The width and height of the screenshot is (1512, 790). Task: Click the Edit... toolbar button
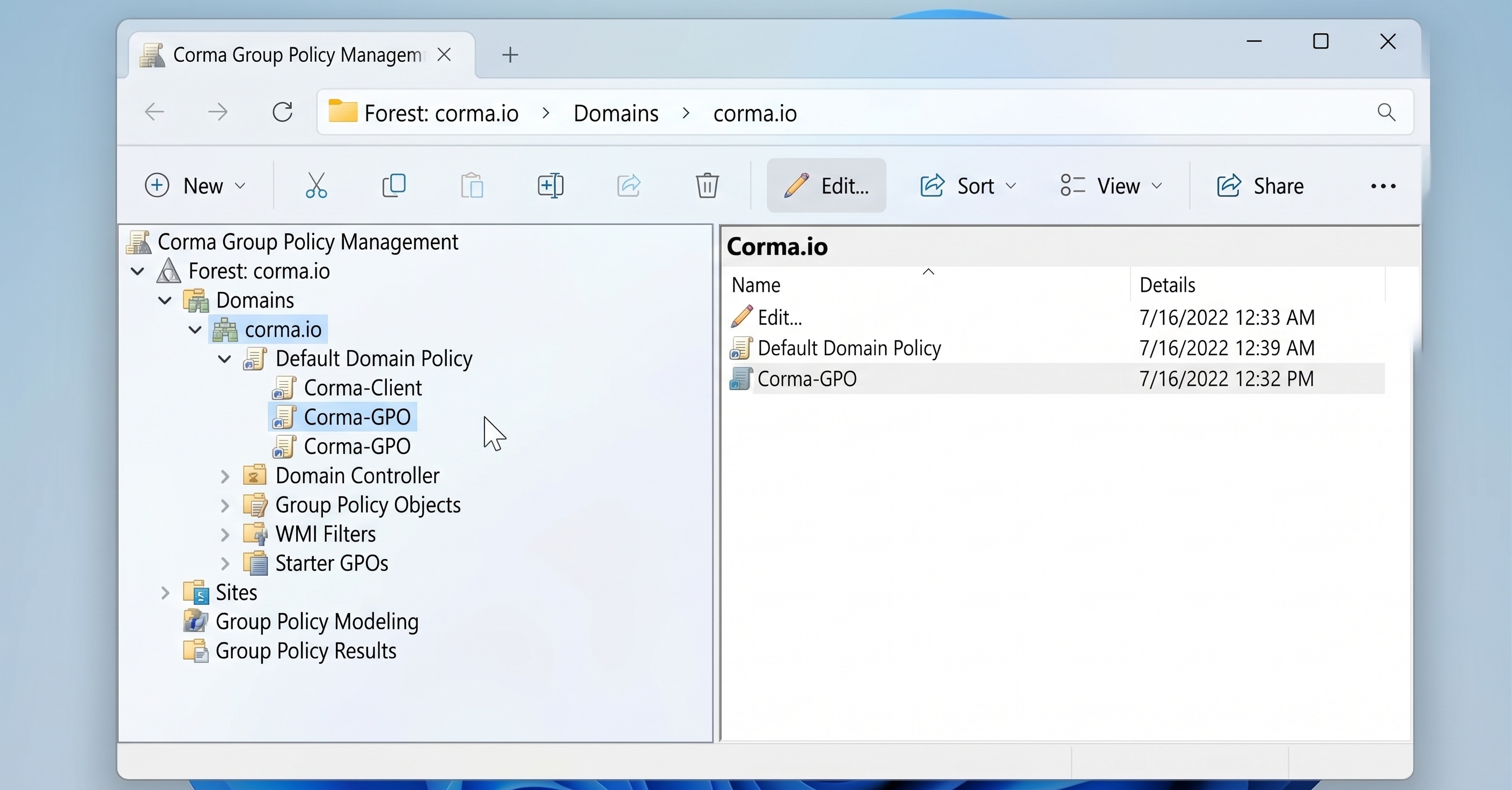click(x=826, y=186)
